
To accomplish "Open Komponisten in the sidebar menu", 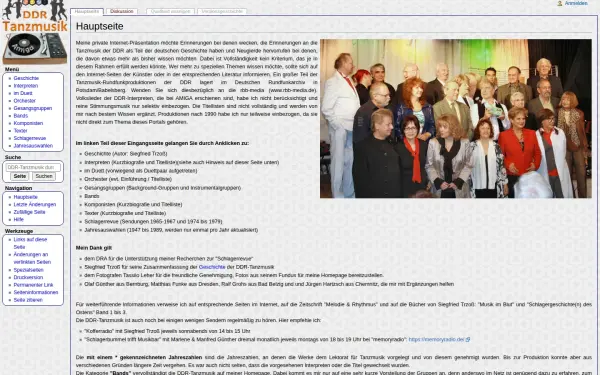I will click(28, 123).
